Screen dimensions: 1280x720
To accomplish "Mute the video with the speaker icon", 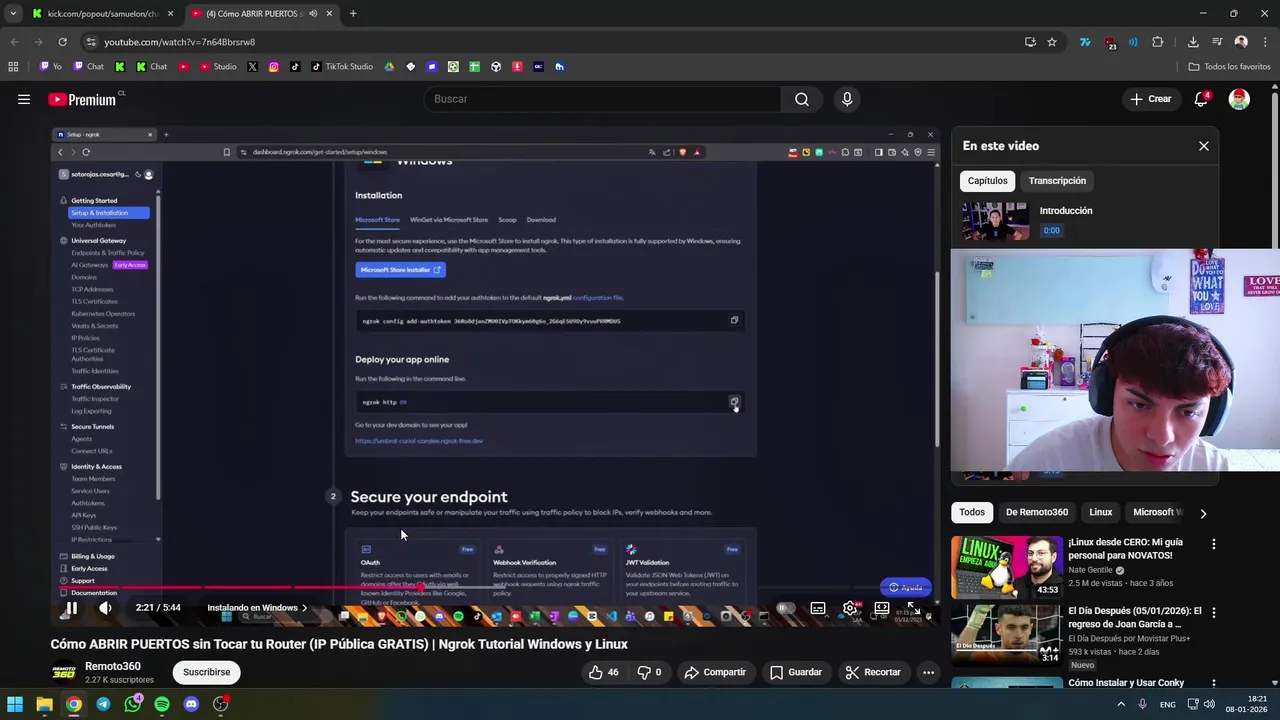I will [105, 608].
